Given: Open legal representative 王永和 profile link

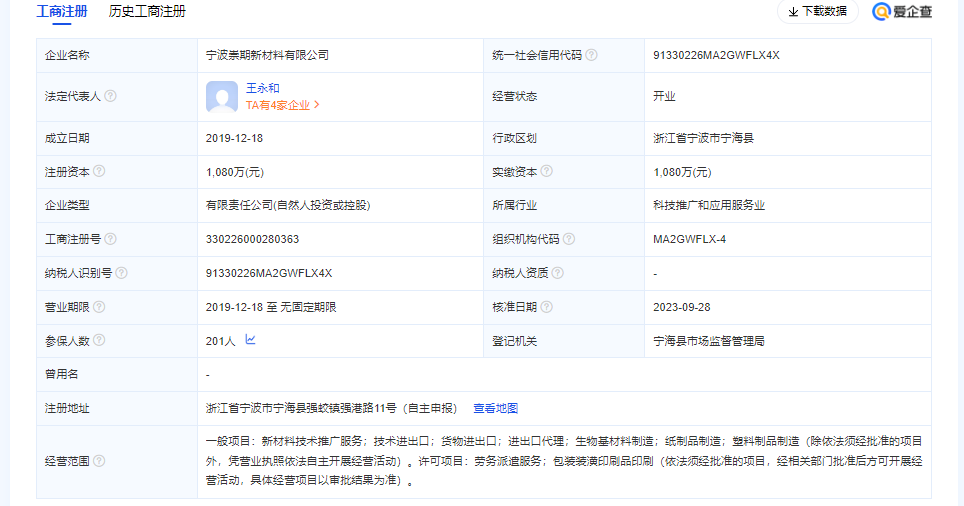Looking at the screenshot, I should point(263,88).
